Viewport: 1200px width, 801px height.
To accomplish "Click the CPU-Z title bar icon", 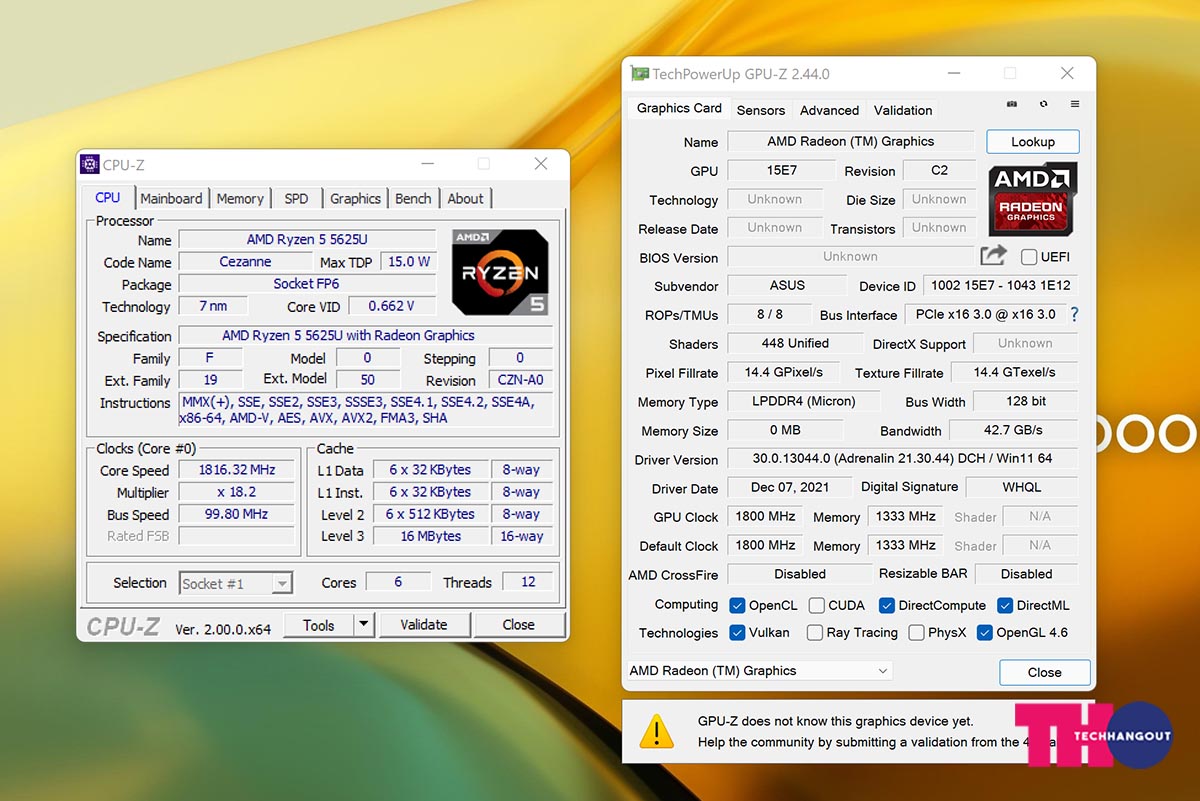I will (89, 164).
